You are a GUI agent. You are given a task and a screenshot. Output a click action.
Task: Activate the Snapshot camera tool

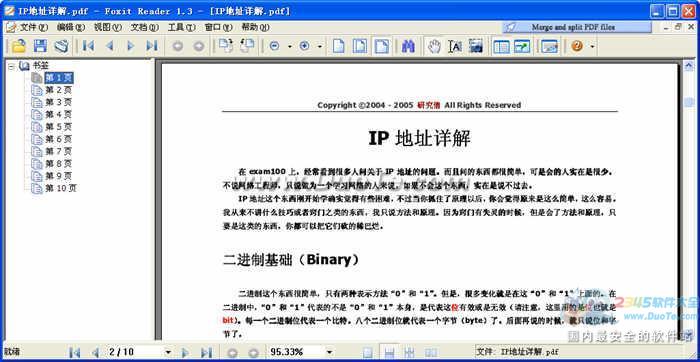coord(476,46)
